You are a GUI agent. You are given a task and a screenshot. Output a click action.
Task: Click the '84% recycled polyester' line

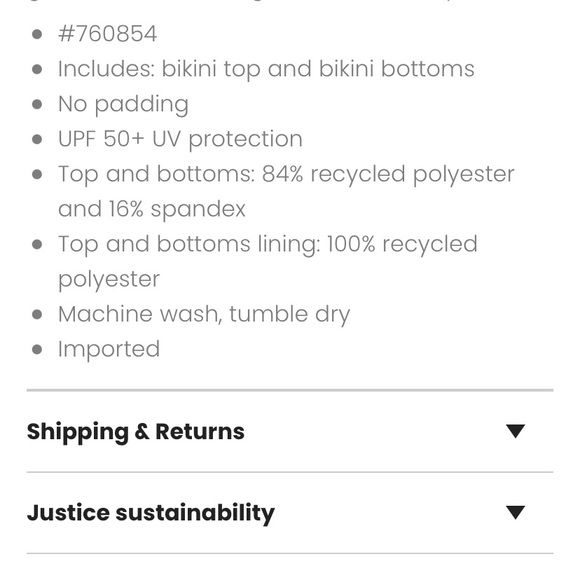(x=286, y=174)
